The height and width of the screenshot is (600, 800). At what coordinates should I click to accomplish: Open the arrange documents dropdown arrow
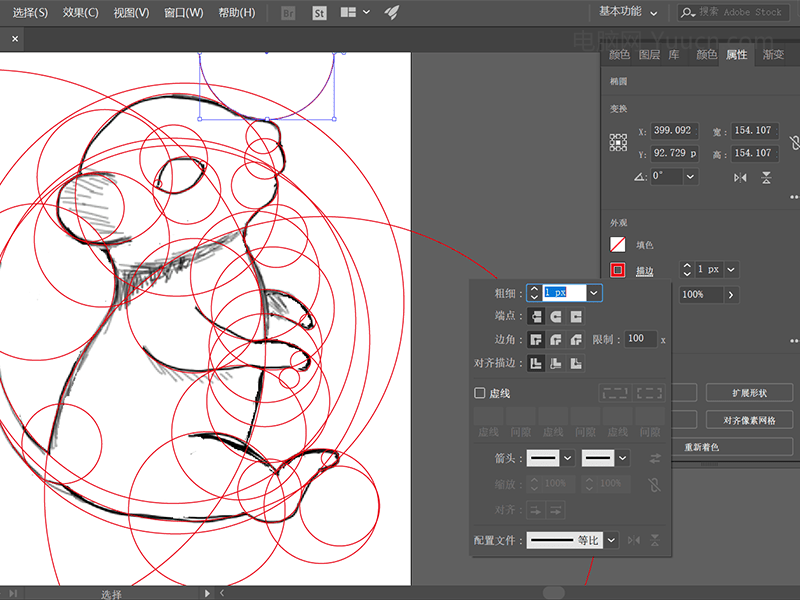click(x=366, y=12)
